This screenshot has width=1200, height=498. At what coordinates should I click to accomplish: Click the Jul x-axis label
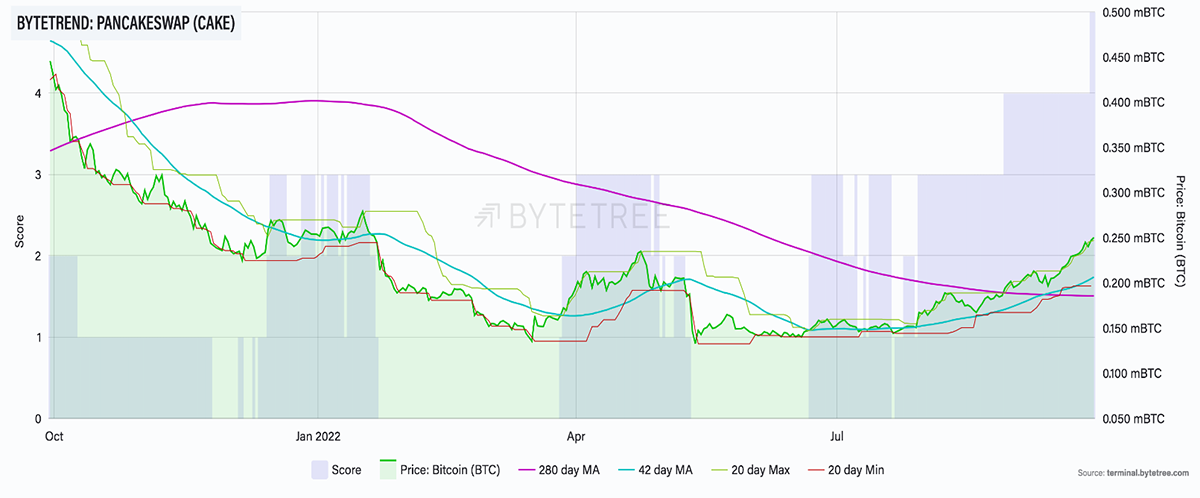pos(835,436)
